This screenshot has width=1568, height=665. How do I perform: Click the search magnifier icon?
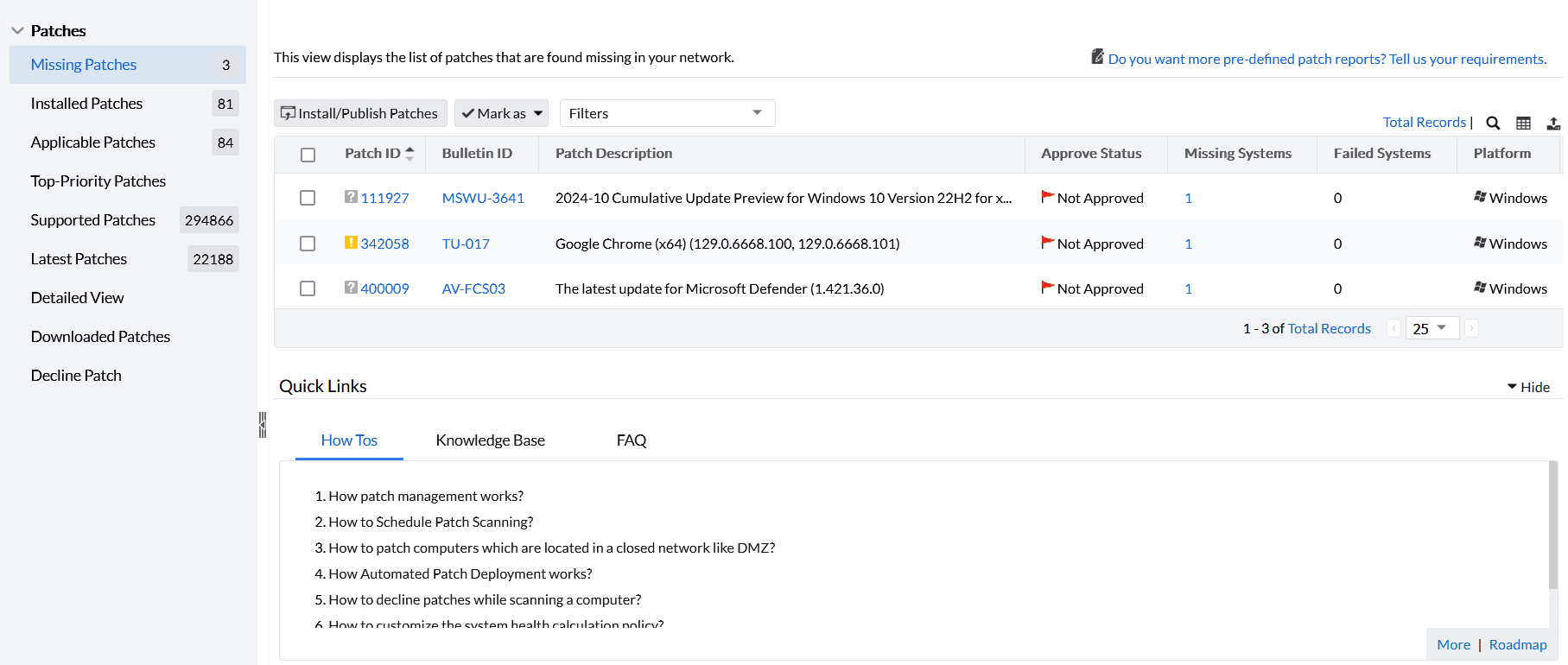click(1493, 123)
